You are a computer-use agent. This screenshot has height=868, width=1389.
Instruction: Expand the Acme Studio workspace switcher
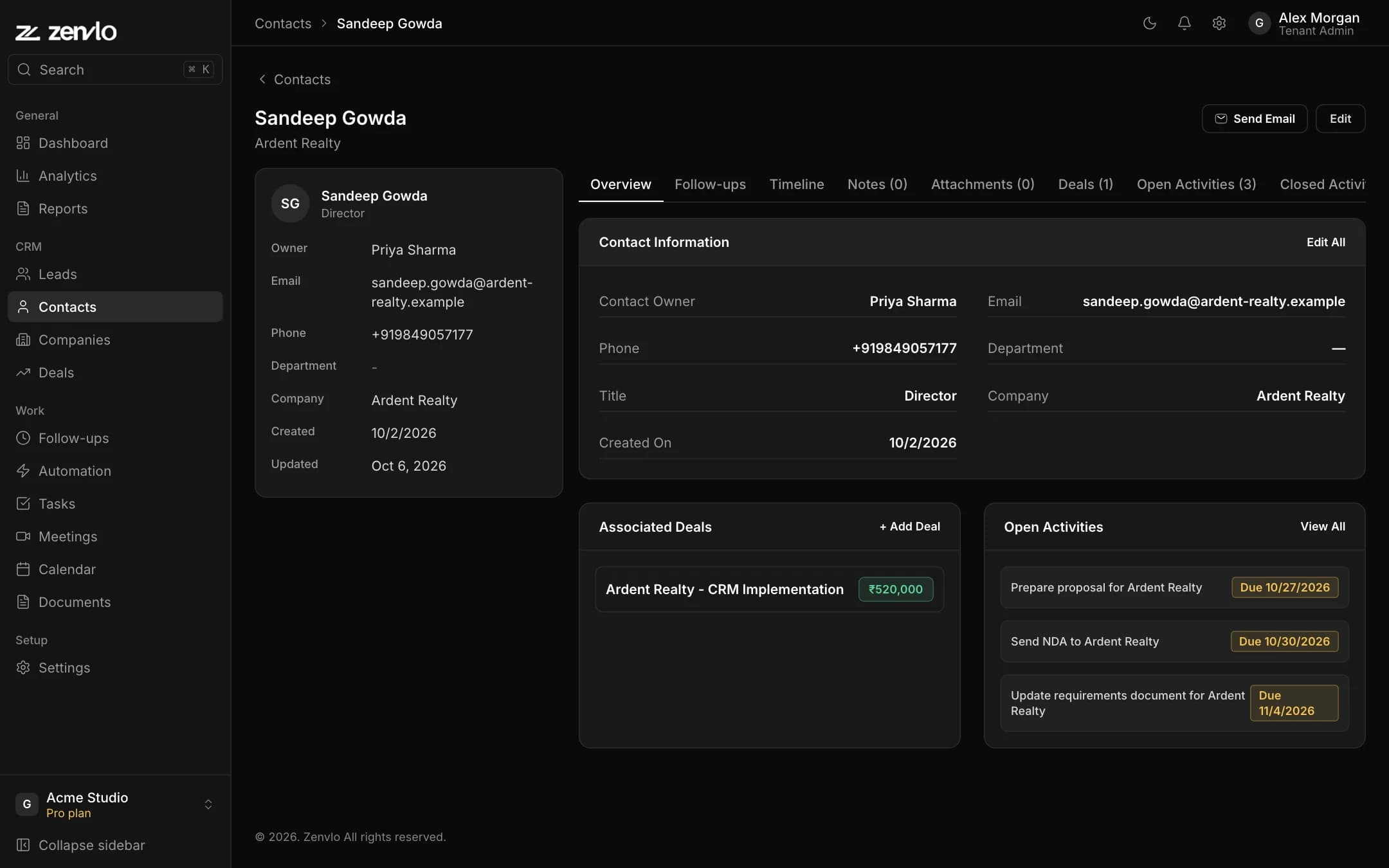point(115,804)
